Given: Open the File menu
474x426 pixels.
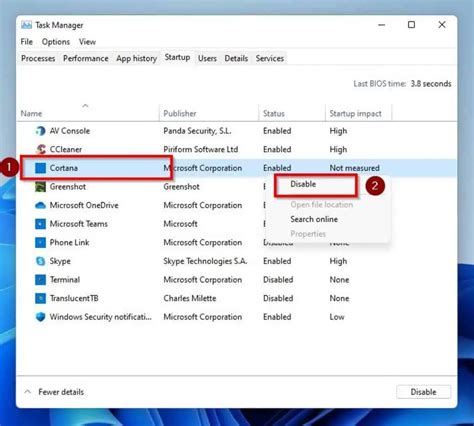Looking at the screenshot, I should click(x=27, y=42).
